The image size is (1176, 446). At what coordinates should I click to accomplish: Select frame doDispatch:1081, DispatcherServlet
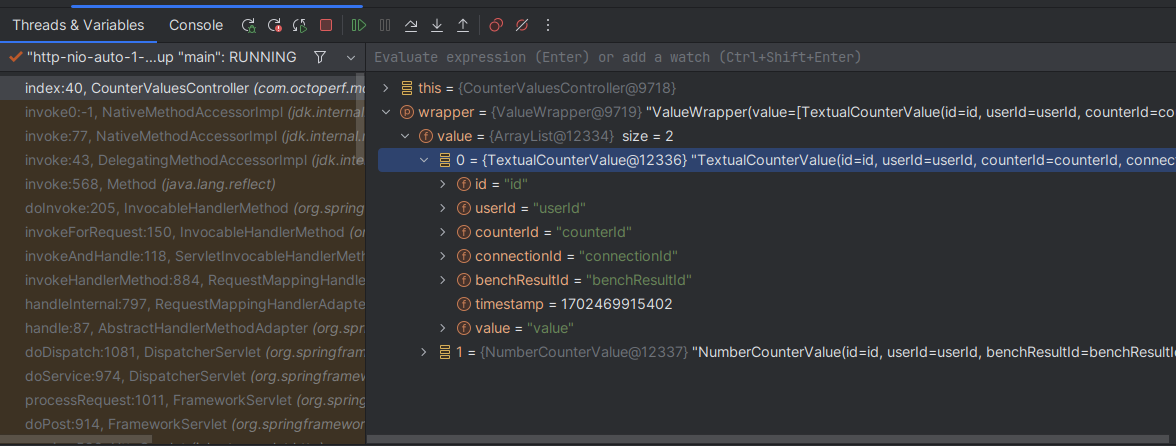tap(182, 352)
